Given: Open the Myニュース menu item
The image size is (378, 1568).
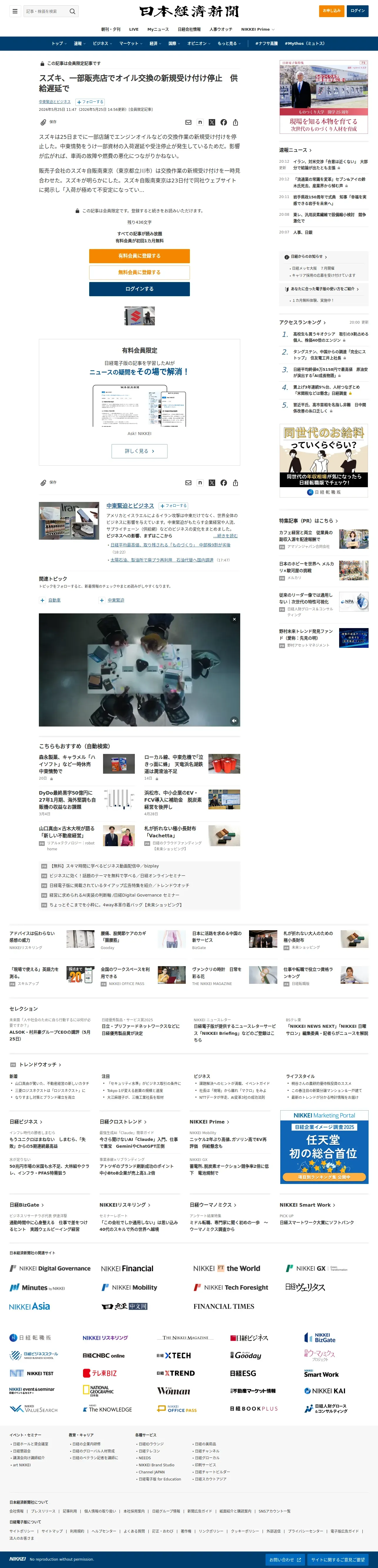Looking at the screenshot, I should click(158, 29).
